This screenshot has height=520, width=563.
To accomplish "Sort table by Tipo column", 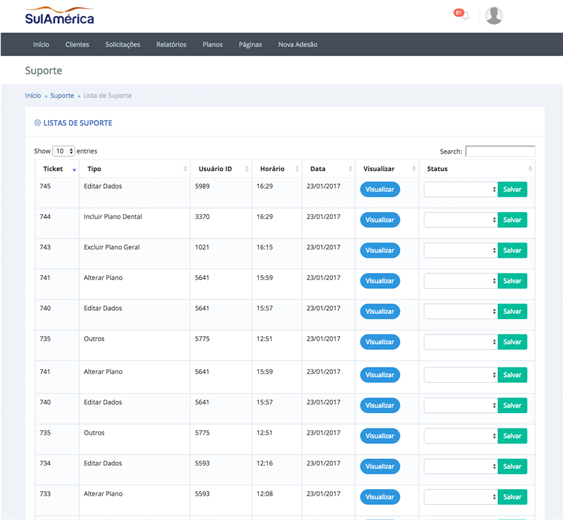I will point(135,169).
